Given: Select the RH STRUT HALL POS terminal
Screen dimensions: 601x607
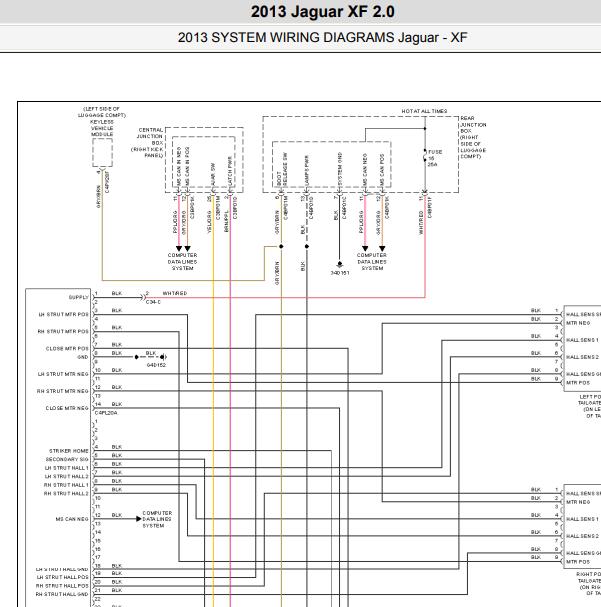Looking at the screenshot, I should point(63,586).
